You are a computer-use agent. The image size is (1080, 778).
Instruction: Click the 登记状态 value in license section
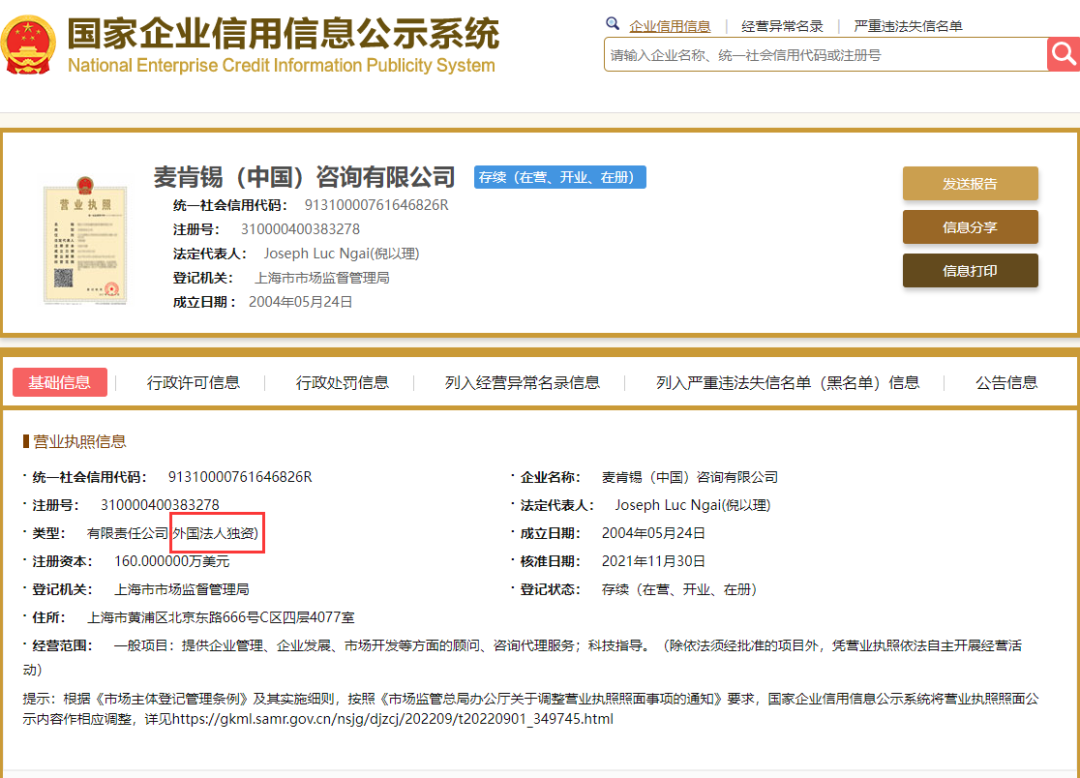pos(680,589)
